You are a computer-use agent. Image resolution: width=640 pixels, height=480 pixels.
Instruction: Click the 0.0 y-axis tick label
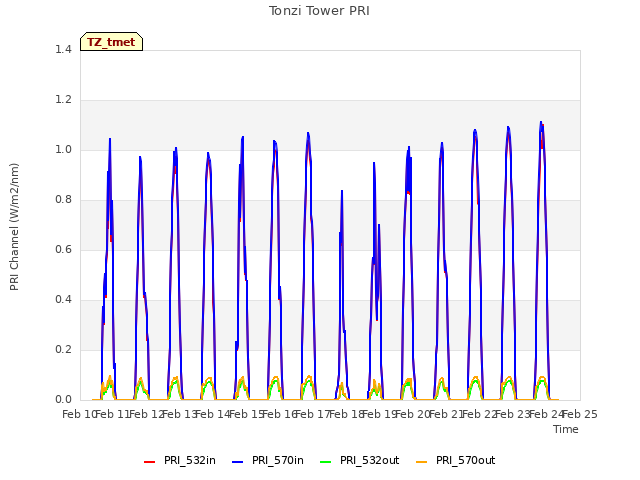coord(63,400)
